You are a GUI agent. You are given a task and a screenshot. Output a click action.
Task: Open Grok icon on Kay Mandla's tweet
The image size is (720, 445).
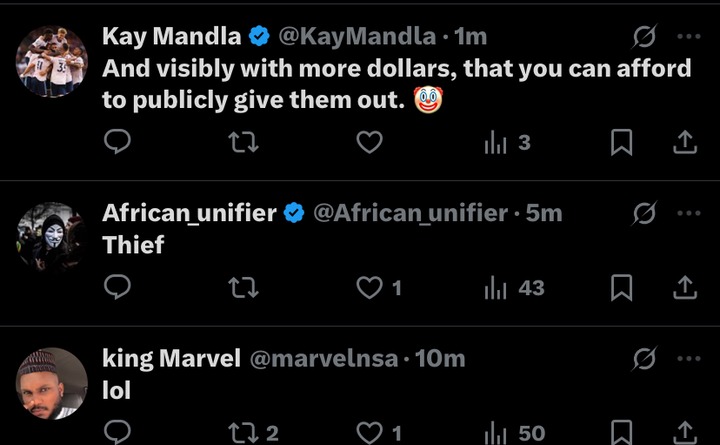644,36
